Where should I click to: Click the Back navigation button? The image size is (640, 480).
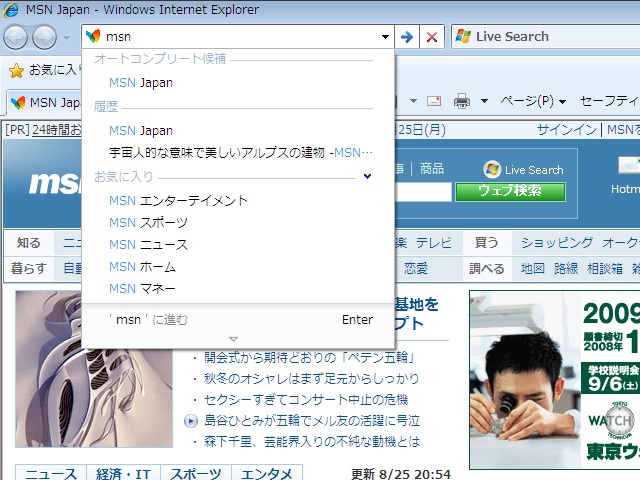pyautogui.click(x=16, y=37)
